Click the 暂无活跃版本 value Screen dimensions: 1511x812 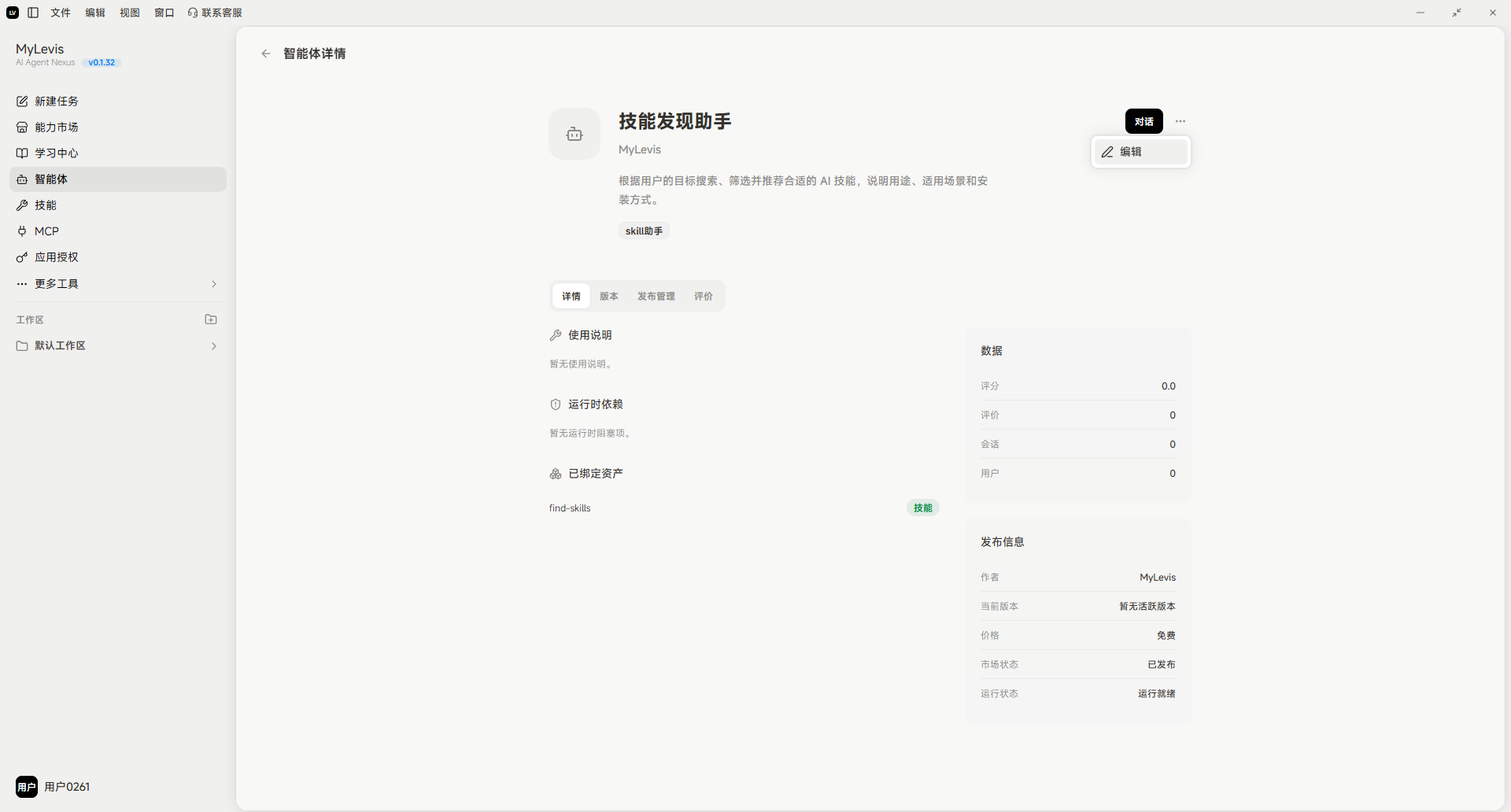tap(1147, 607)
